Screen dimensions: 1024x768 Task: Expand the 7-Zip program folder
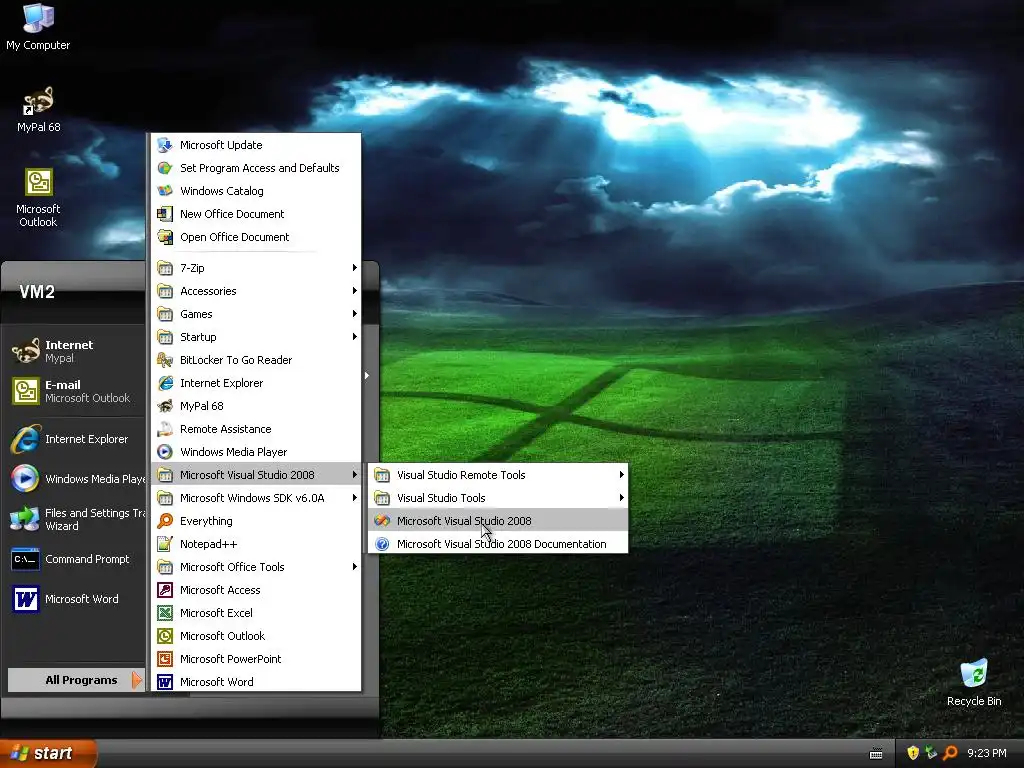[x=256, y=268]
